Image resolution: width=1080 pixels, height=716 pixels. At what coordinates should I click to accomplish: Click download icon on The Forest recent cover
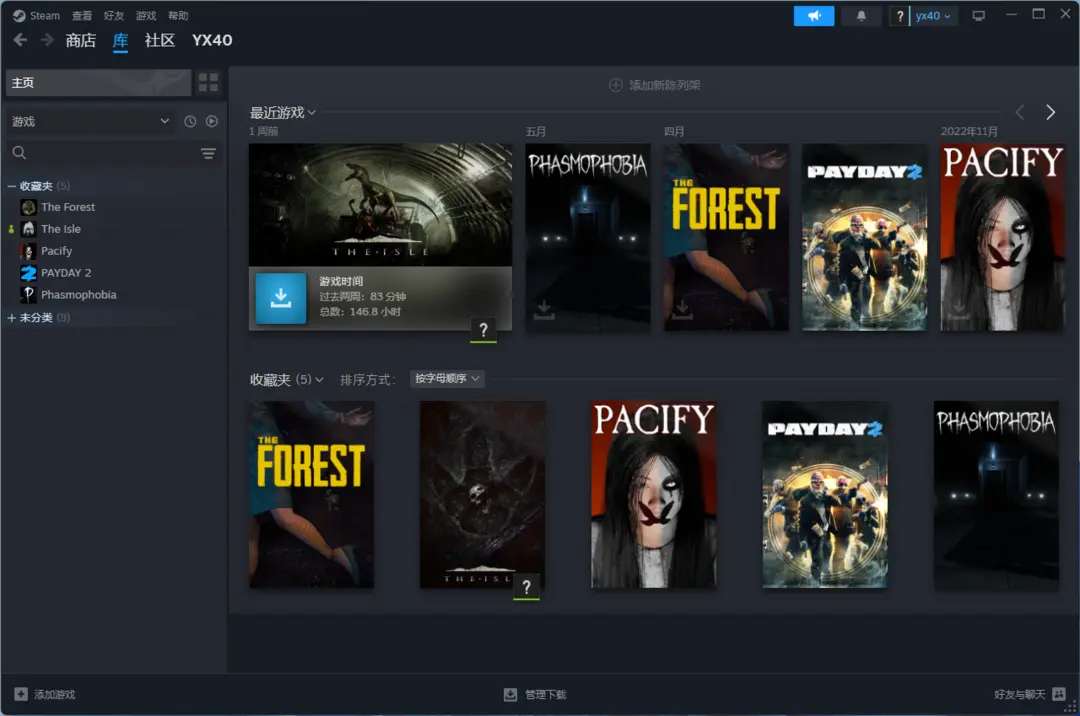683,310
